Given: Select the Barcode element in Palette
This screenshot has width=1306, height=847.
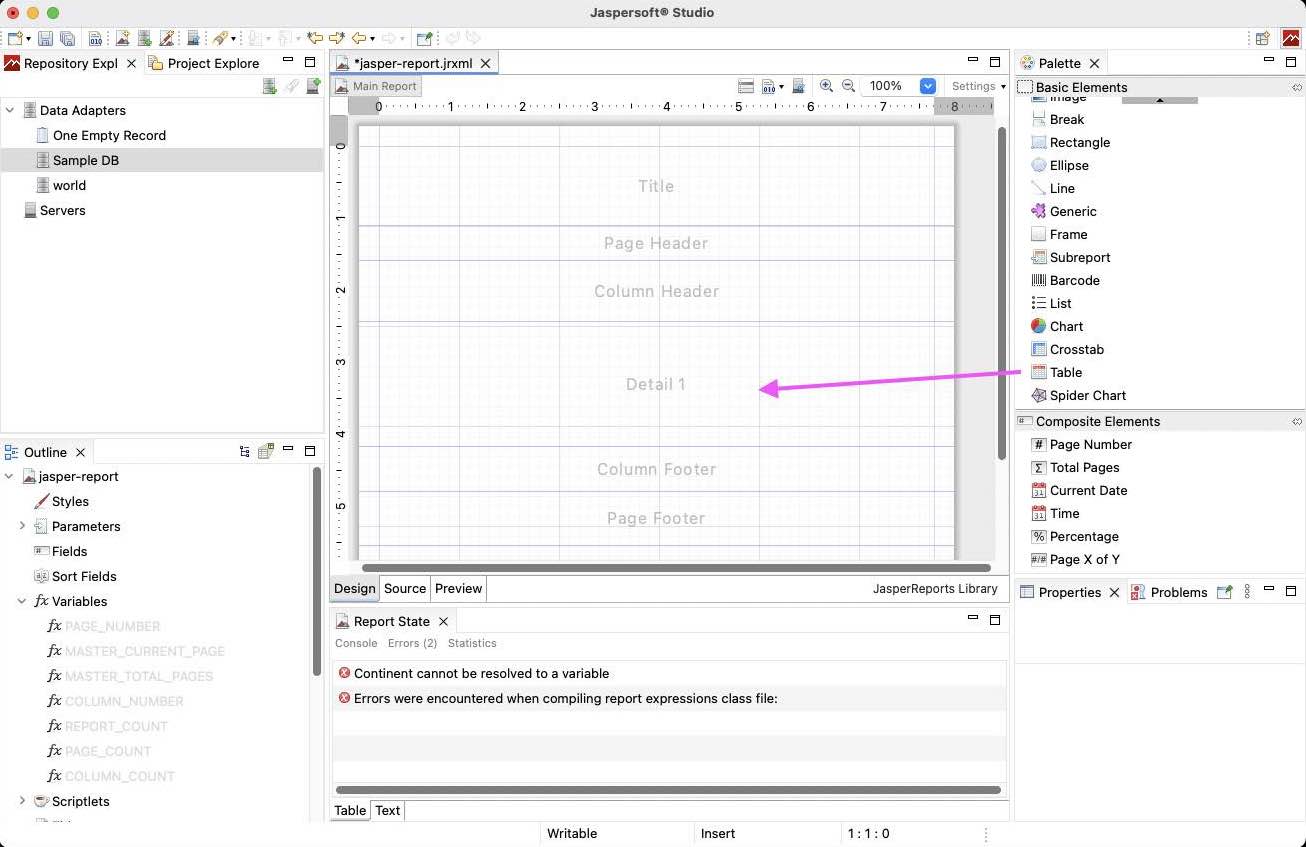Looking at the screenshot, I should 1065,280.
